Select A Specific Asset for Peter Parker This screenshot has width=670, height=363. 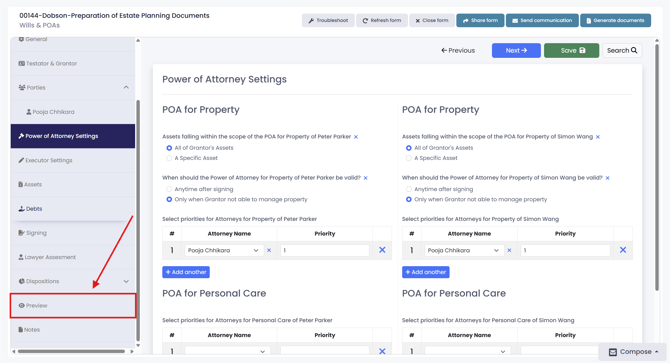tap(169, 158)
